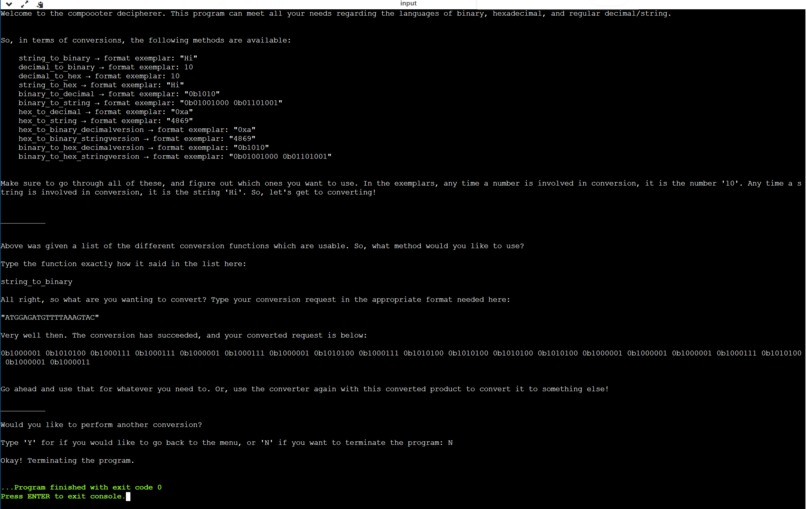The width and height of the screenshot is (806, 509).
Task: Click the last binary value 0b1000011 in output
Action: click(x=70, y=362)
